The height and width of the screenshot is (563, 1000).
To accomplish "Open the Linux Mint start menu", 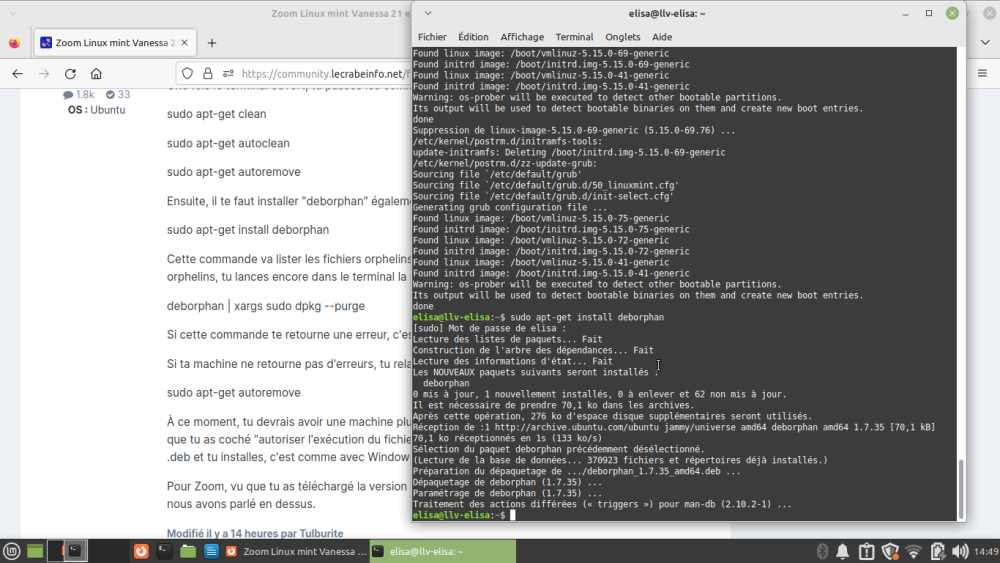I will point(12,551).
